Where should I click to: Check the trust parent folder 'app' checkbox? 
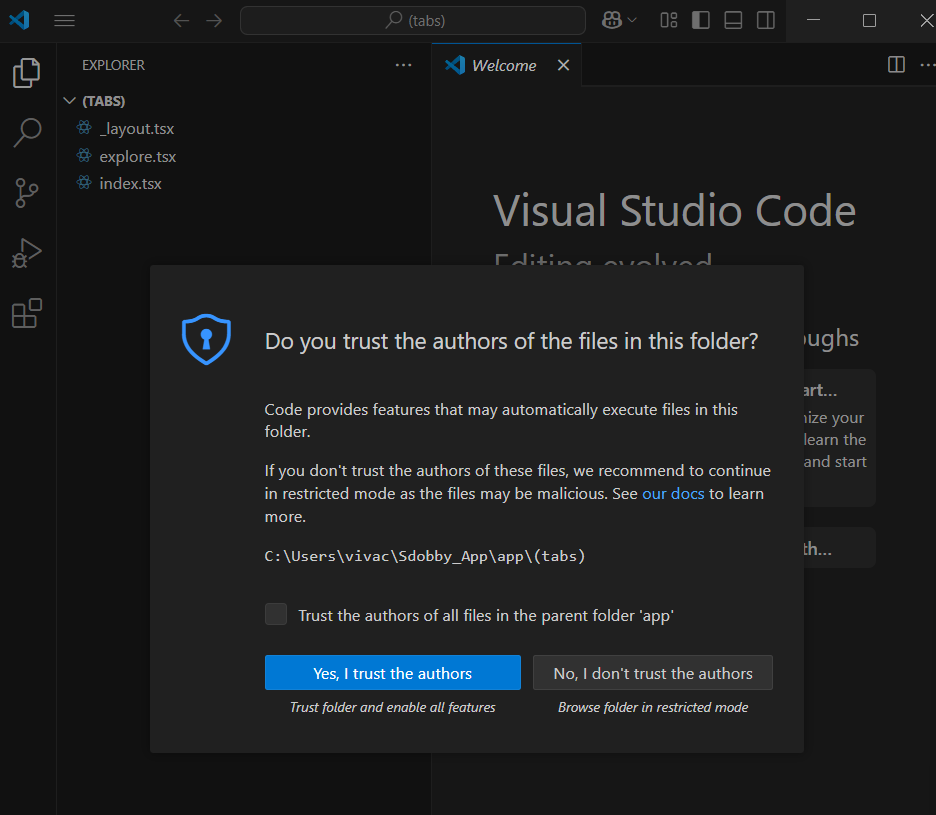tap(276, 614)
